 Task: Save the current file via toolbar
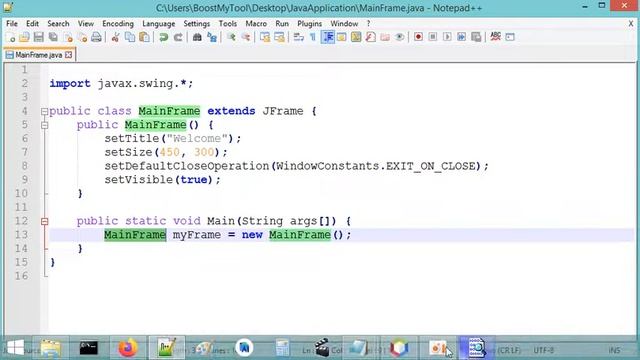click(38, 37)
